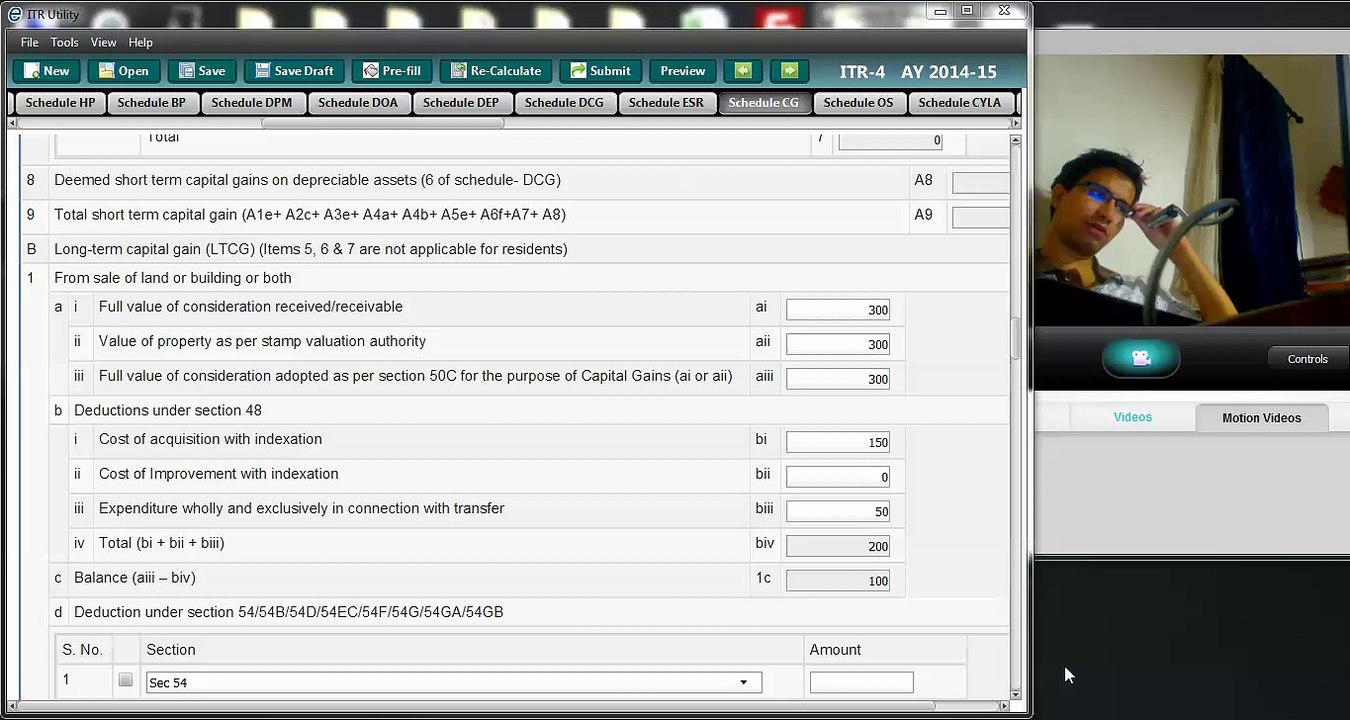Viewport: 1350px width, 720px height.
Task: Open the File menu
Action: pyautogui.click(x=30, y=42)
